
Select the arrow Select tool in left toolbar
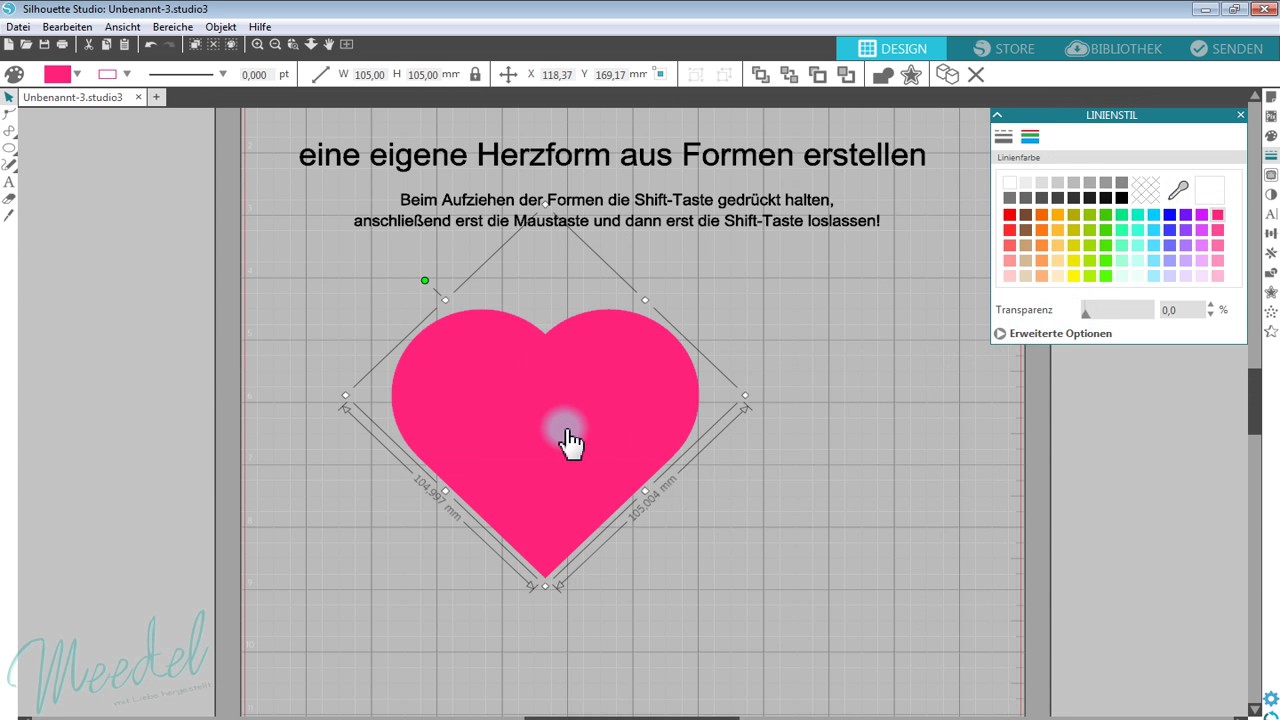pyautogui.click(x=8, y=98)
